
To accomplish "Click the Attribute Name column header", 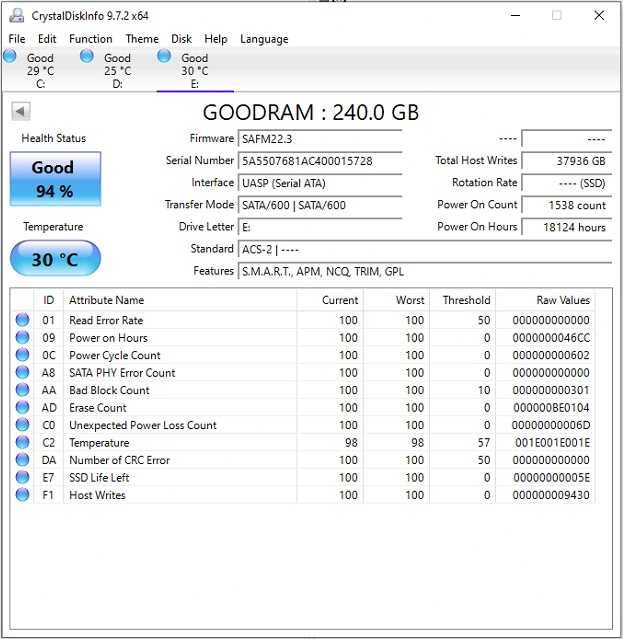I will click(x=180, y=300).
